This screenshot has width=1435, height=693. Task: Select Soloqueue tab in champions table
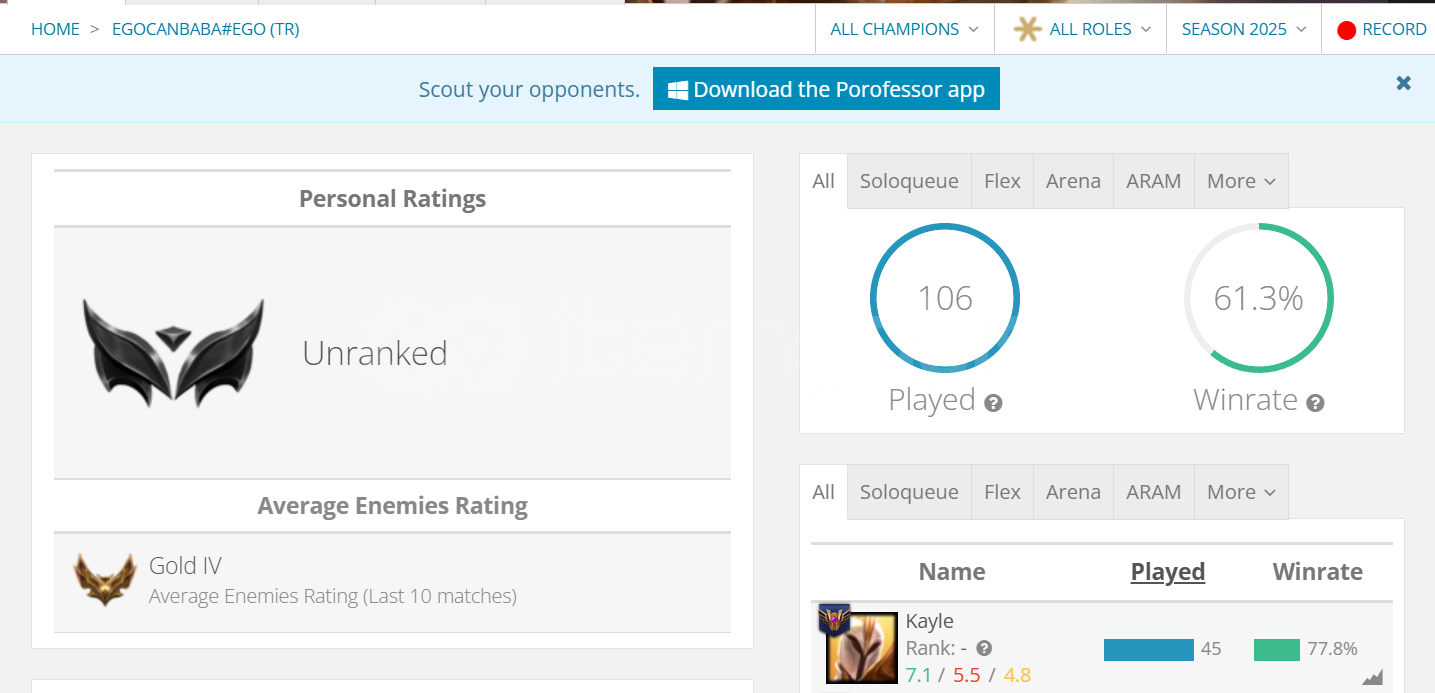click(x=909, y=492)
